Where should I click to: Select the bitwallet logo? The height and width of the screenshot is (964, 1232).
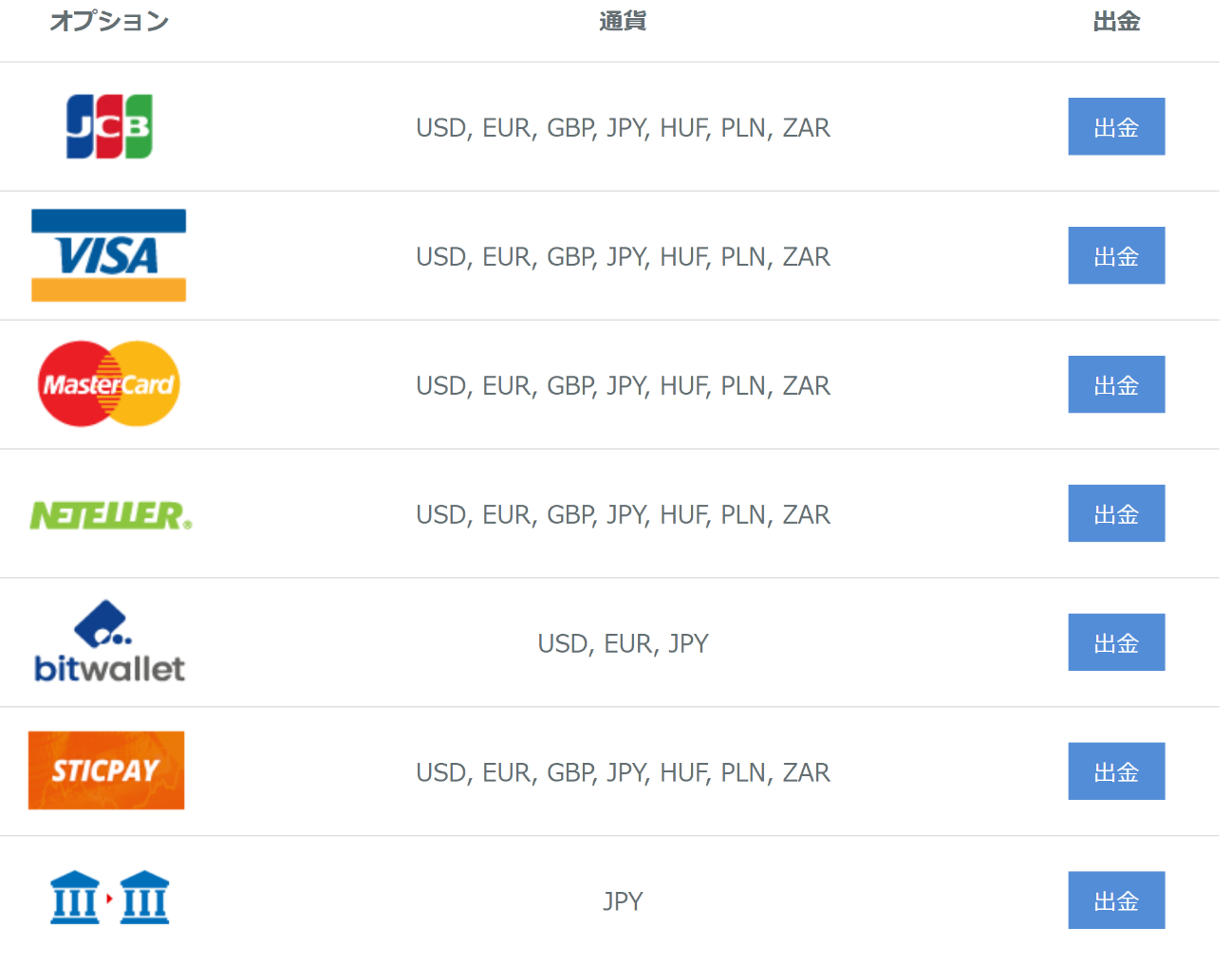(x=109, y=641)
